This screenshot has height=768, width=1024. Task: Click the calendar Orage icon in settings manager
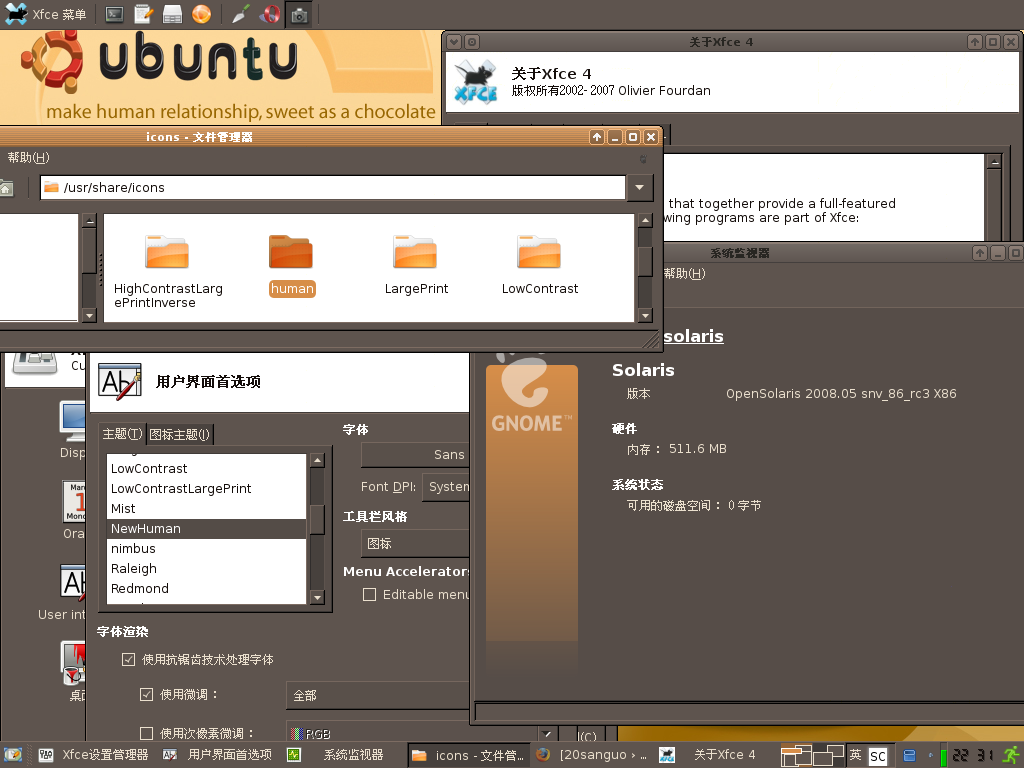tap(74, 510)
